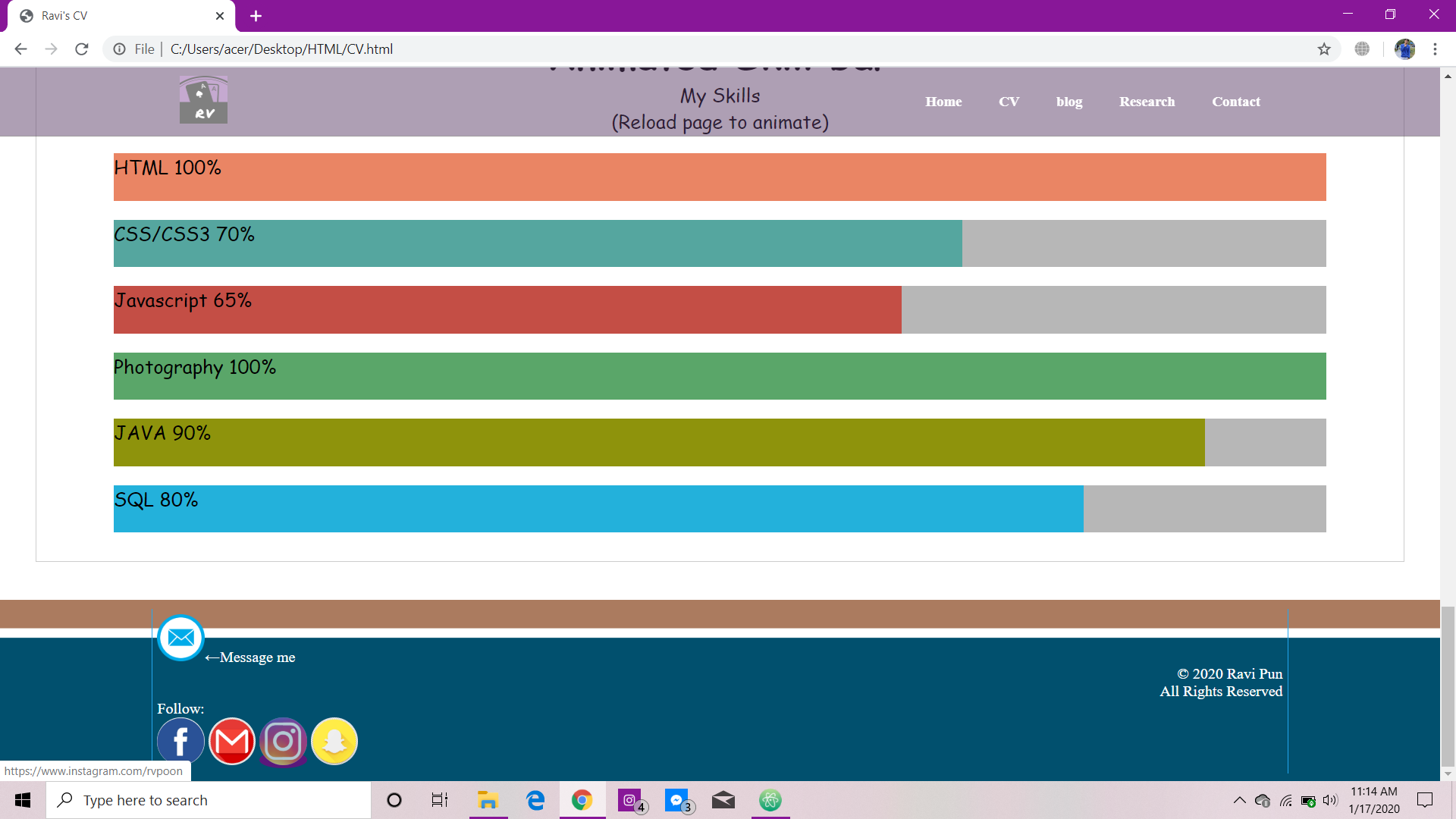Open the Messenger app in the taskbar
1456x819 pixels.
point(678,800)
